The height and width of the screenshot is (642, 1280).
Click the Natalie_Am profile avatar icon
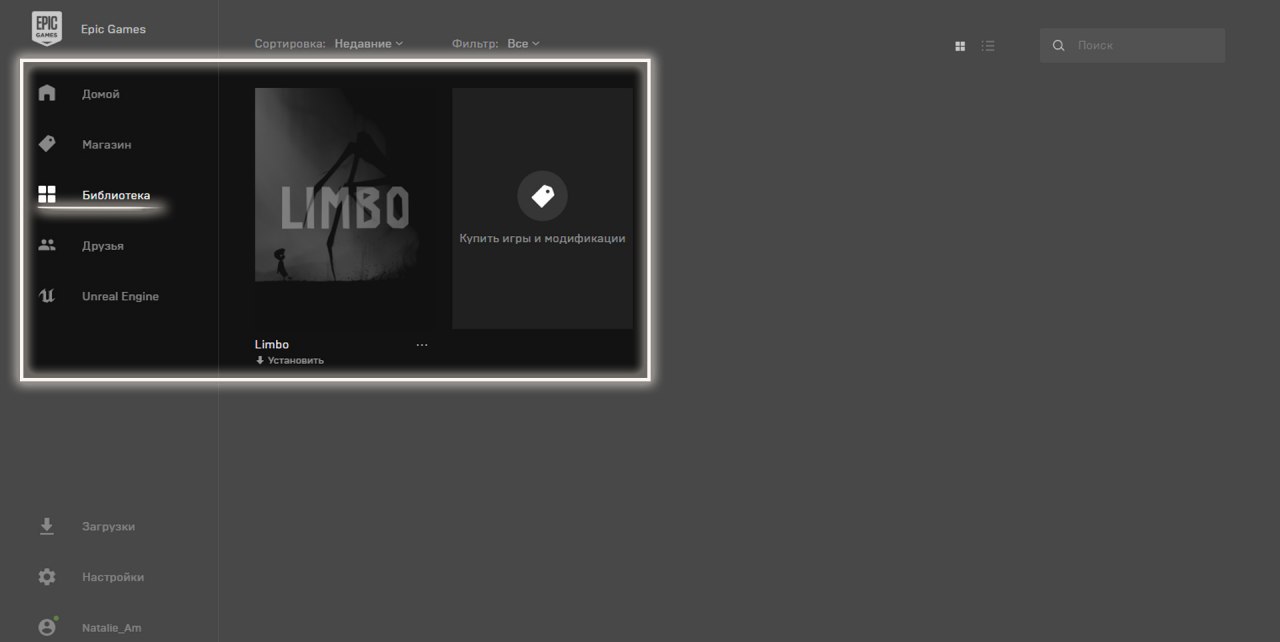pyautogui.click(x=47, y=627)
